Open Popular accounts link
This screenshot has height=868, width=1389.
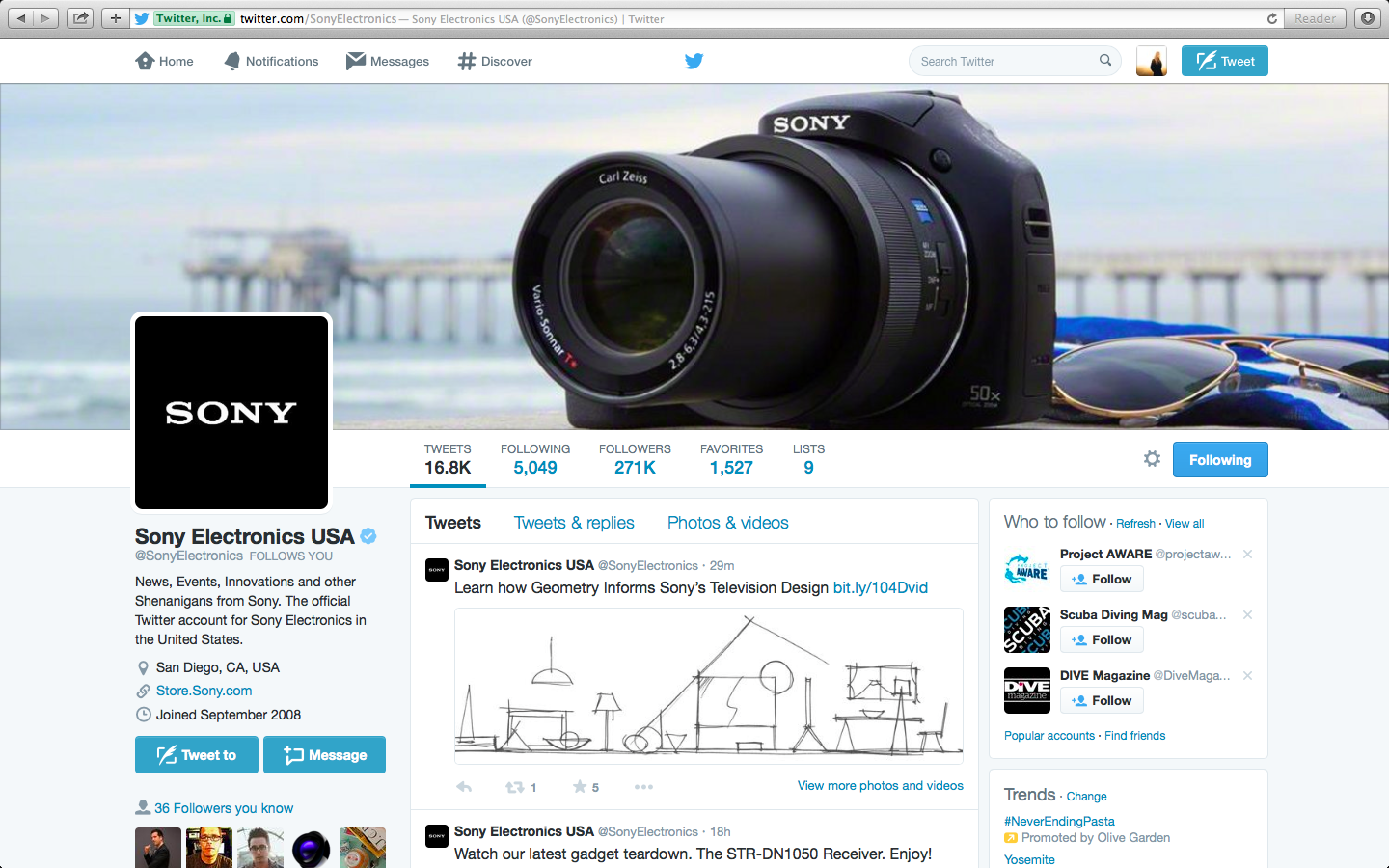(x=1049, y=736)
